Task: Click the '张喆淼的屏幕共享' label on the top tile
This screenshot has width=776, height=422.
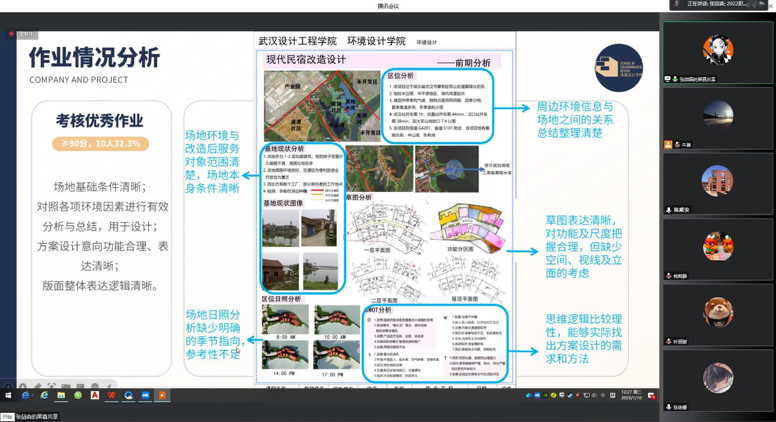Action: tap(696, 79)
